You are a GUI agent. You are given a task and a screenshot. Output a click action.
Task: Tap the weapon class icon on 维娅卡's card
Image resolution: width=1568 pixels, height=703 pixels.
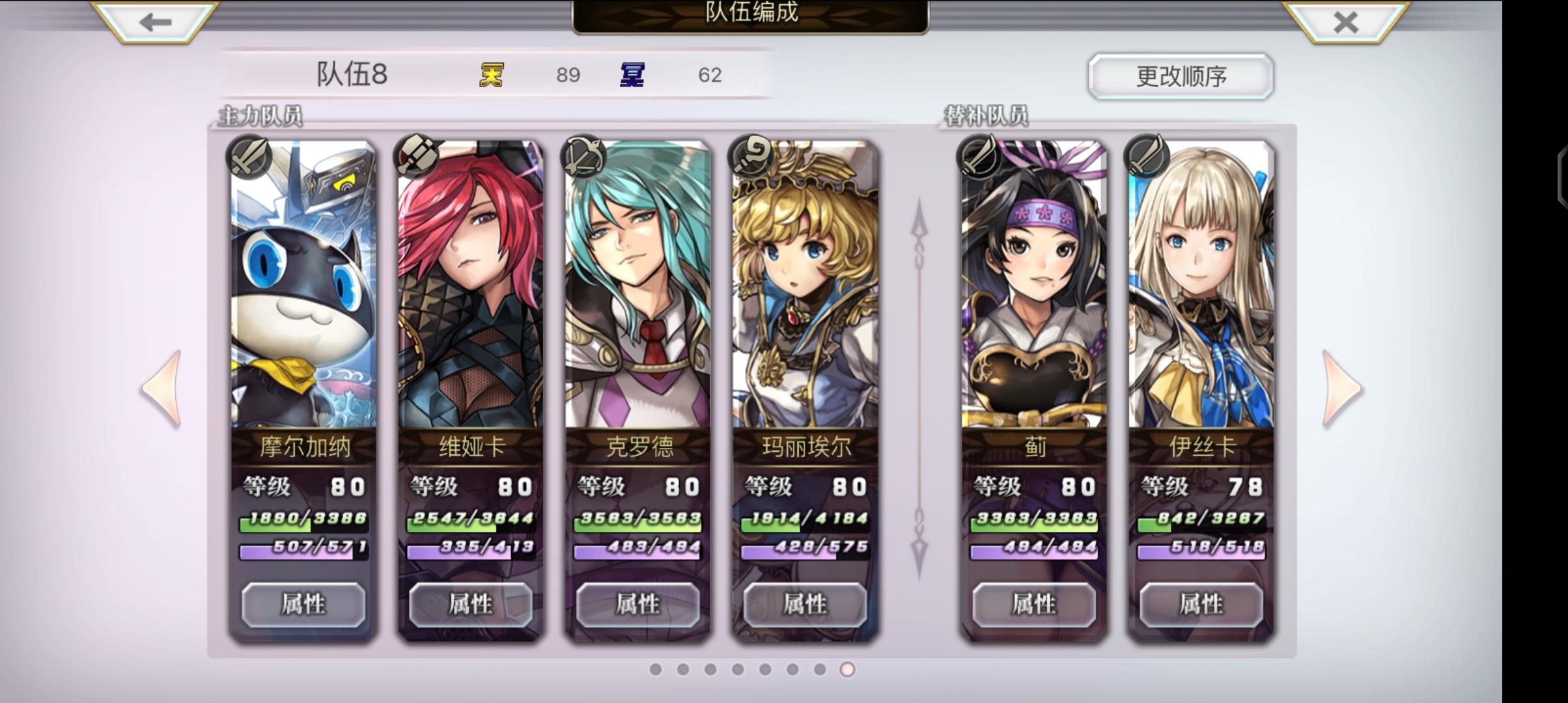coord(417,156)
